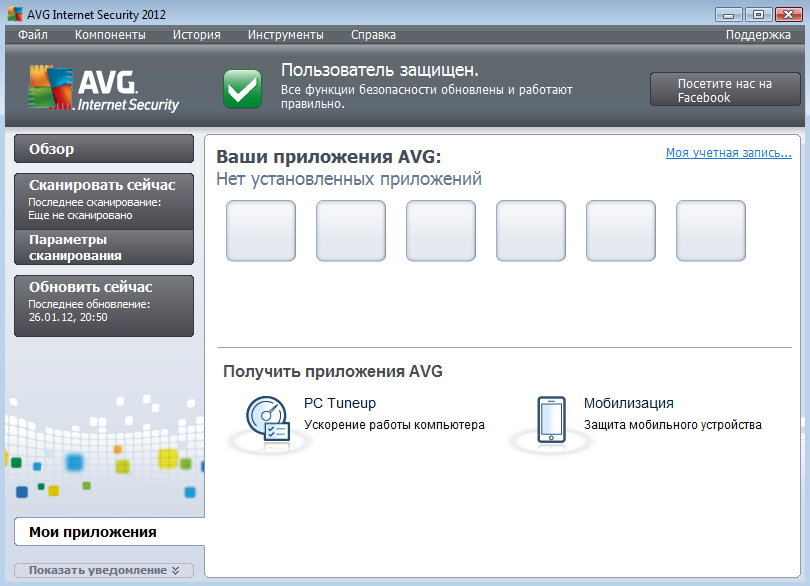Expand Показать уведомление panel
This screenshot has height=586, width=810.
pyautogui.click(x=104, y=570)
